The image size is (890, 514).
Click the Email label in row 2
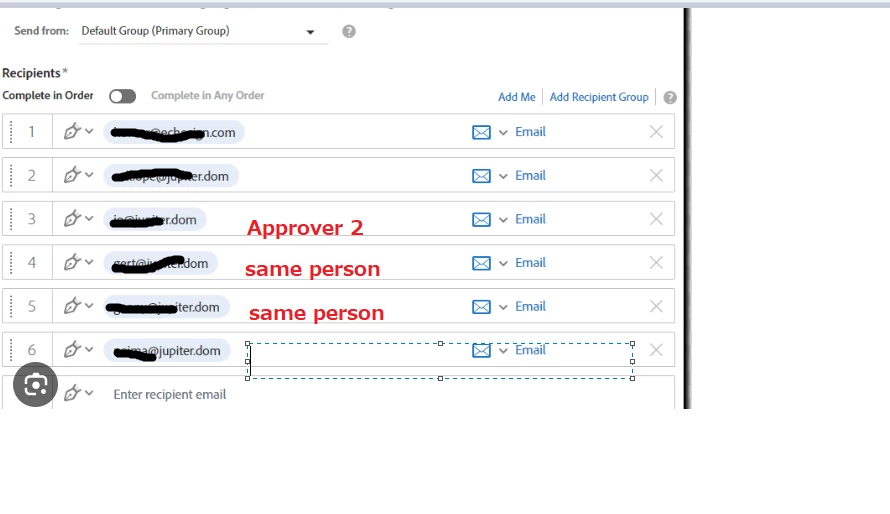point(530,175)
